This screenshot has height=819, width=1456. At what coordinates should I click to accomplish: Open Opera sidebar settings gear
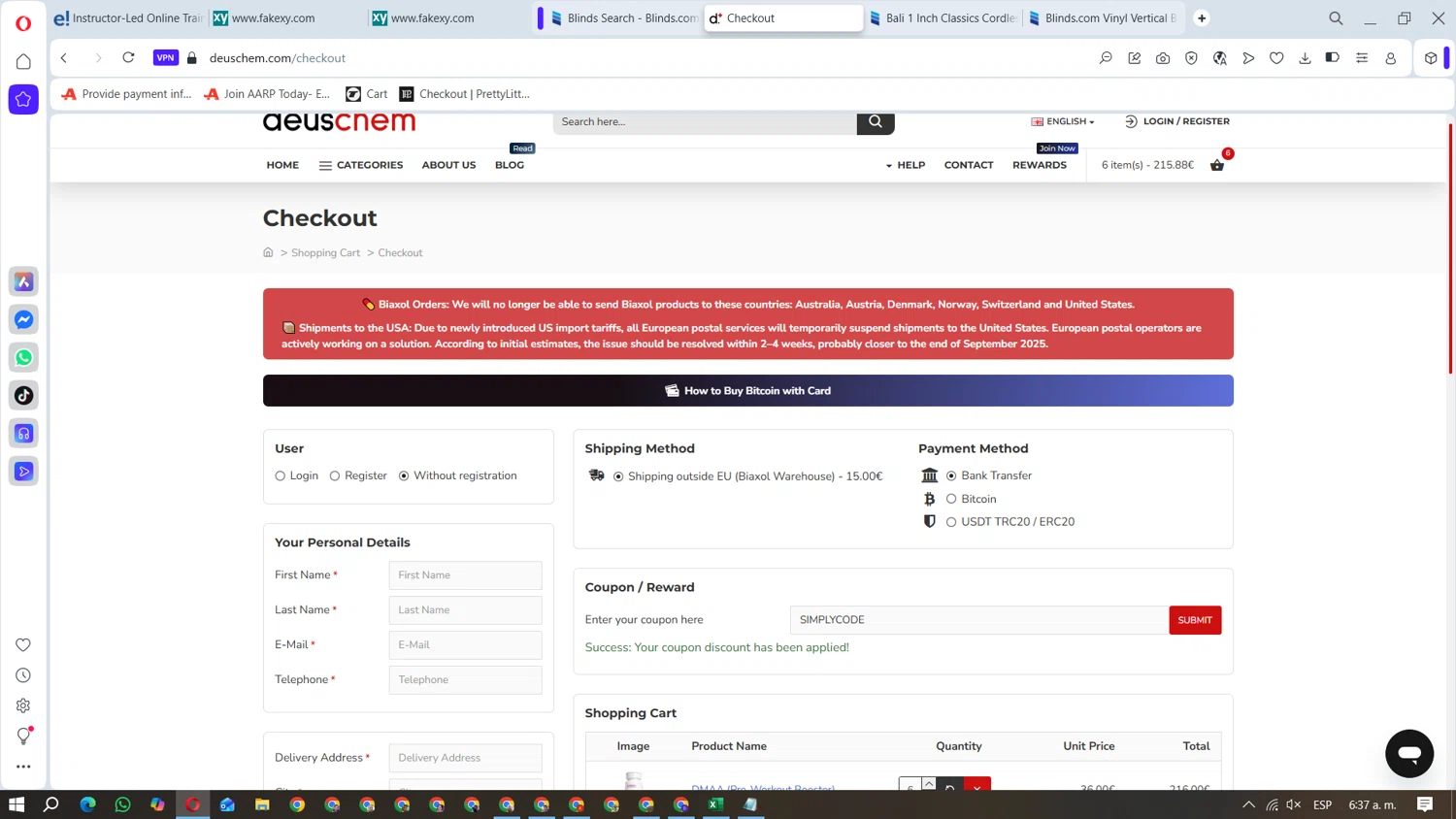[23, 705]
